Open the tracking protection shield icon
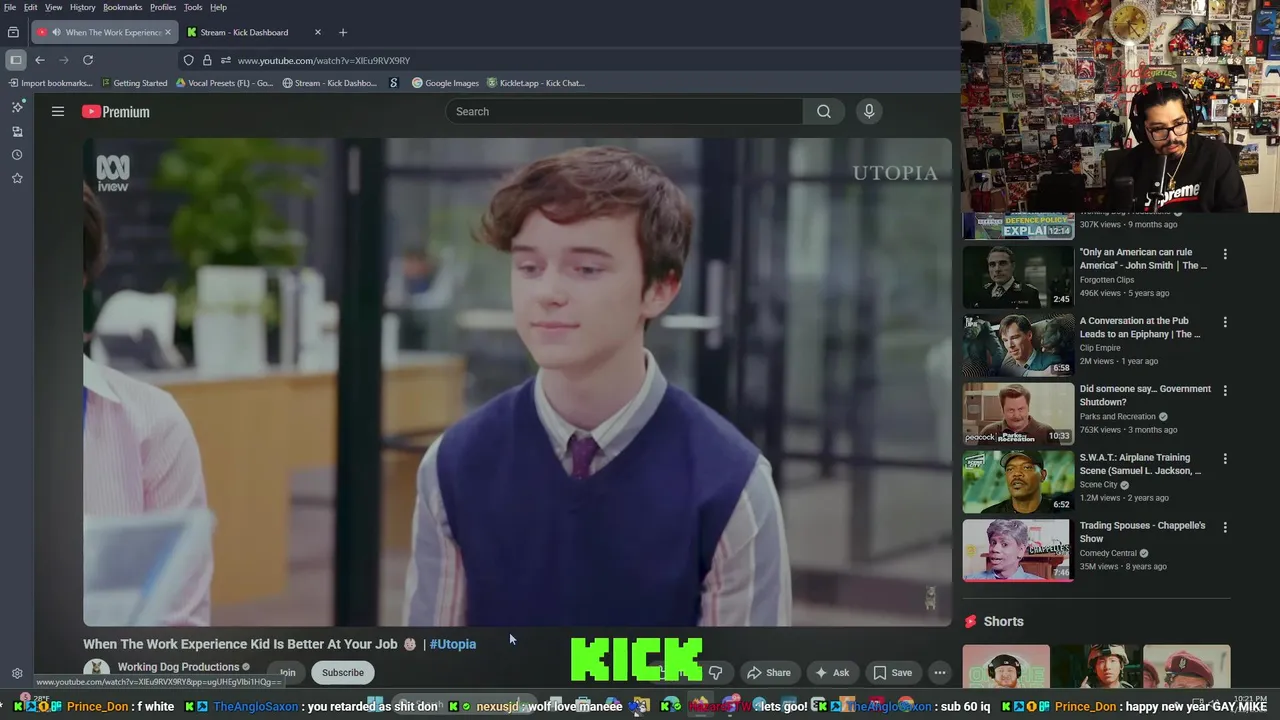The width and height of the screenshot is (1280, 720). click(188, 60)
